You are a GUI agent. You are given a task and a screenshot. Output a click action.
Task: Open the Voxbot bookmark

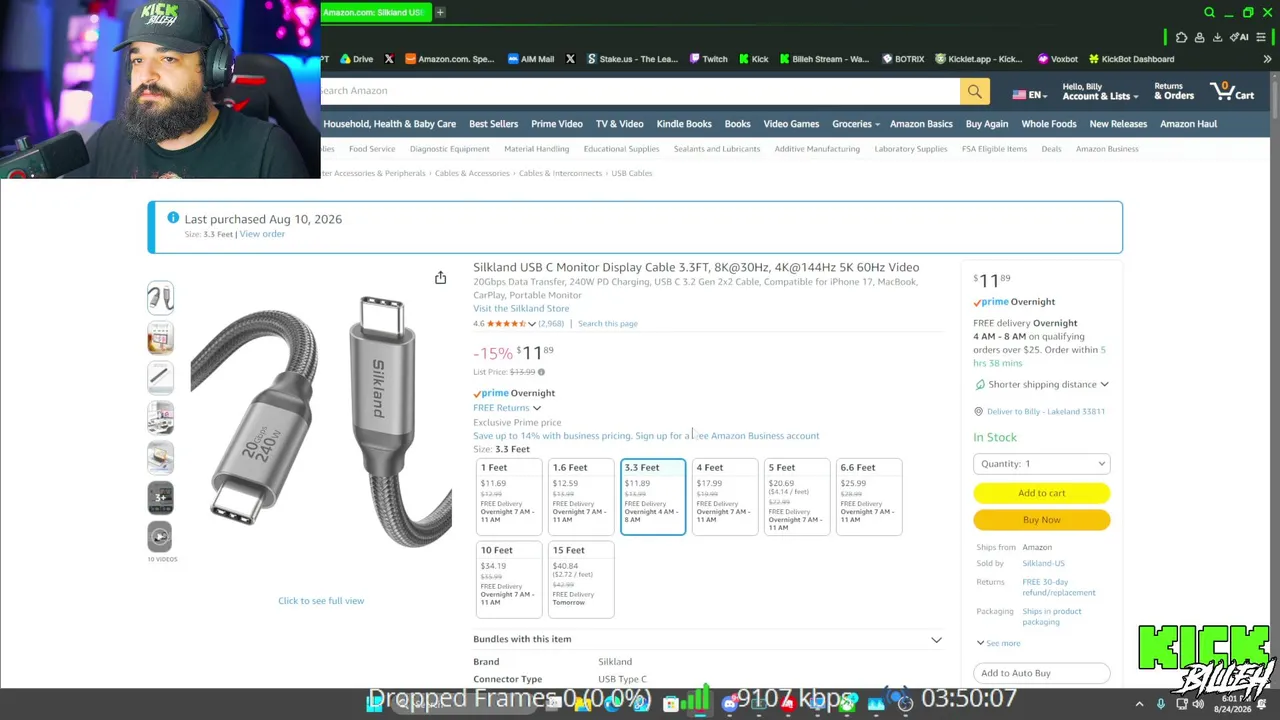1058,59
